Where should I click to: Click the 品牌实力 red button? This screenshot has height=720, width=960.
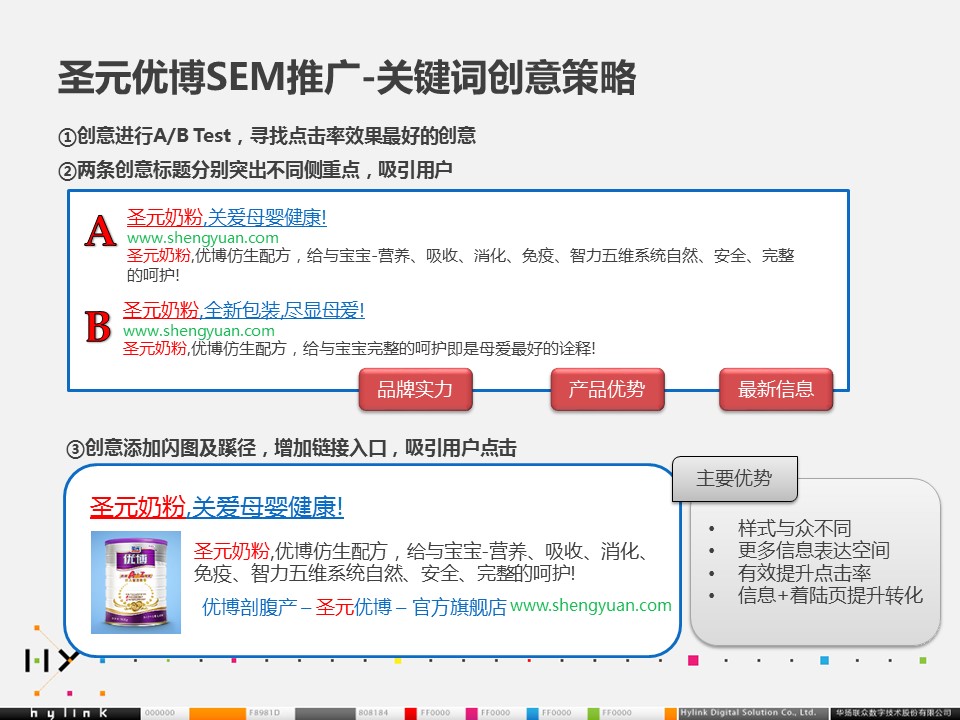coord(415,389)
